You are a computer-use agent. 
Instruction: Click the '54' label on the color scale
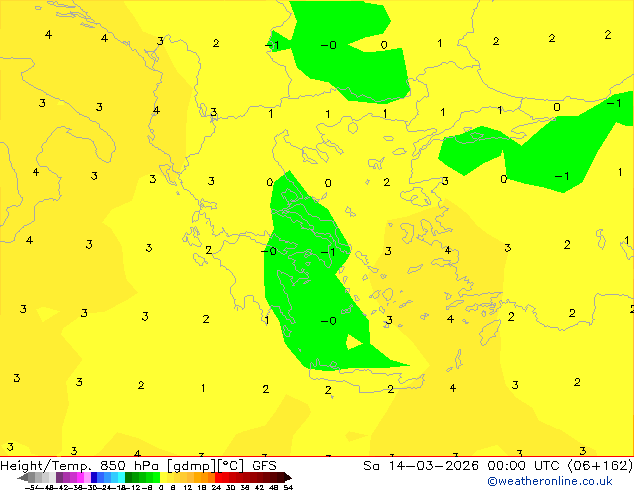(288, 487)
